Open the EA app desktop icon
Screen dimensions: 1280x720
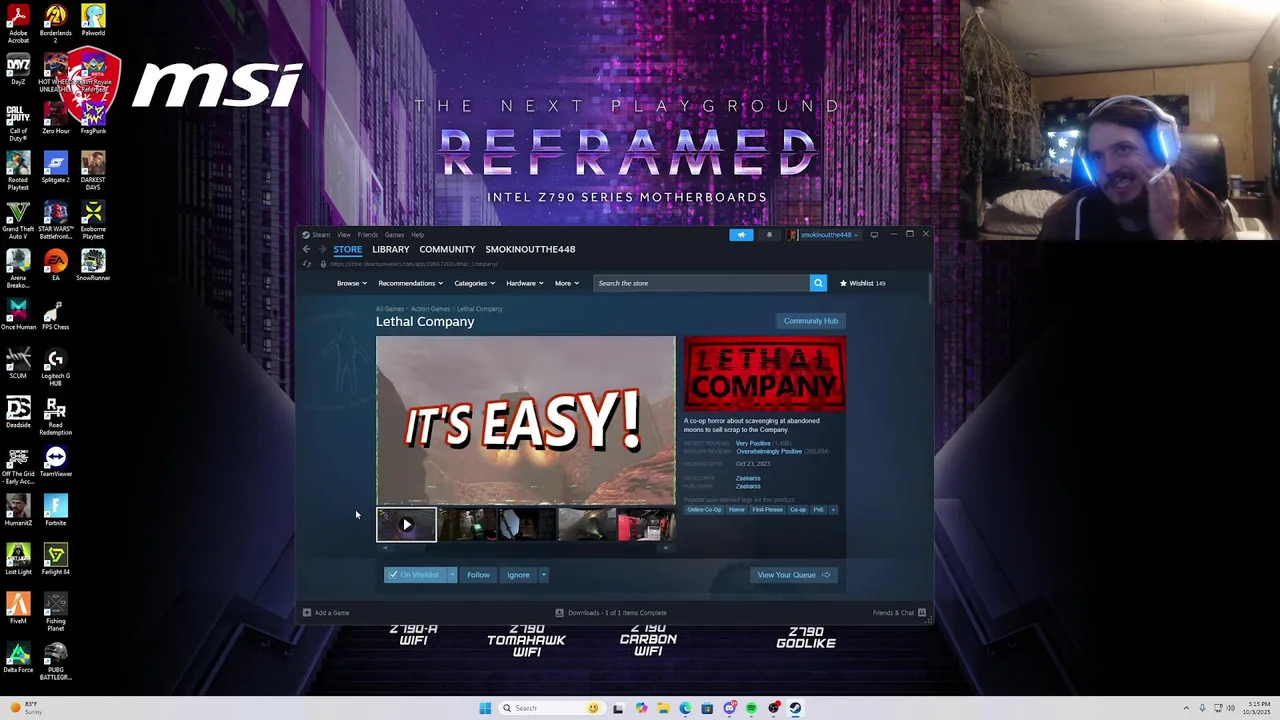click(56, 265)
